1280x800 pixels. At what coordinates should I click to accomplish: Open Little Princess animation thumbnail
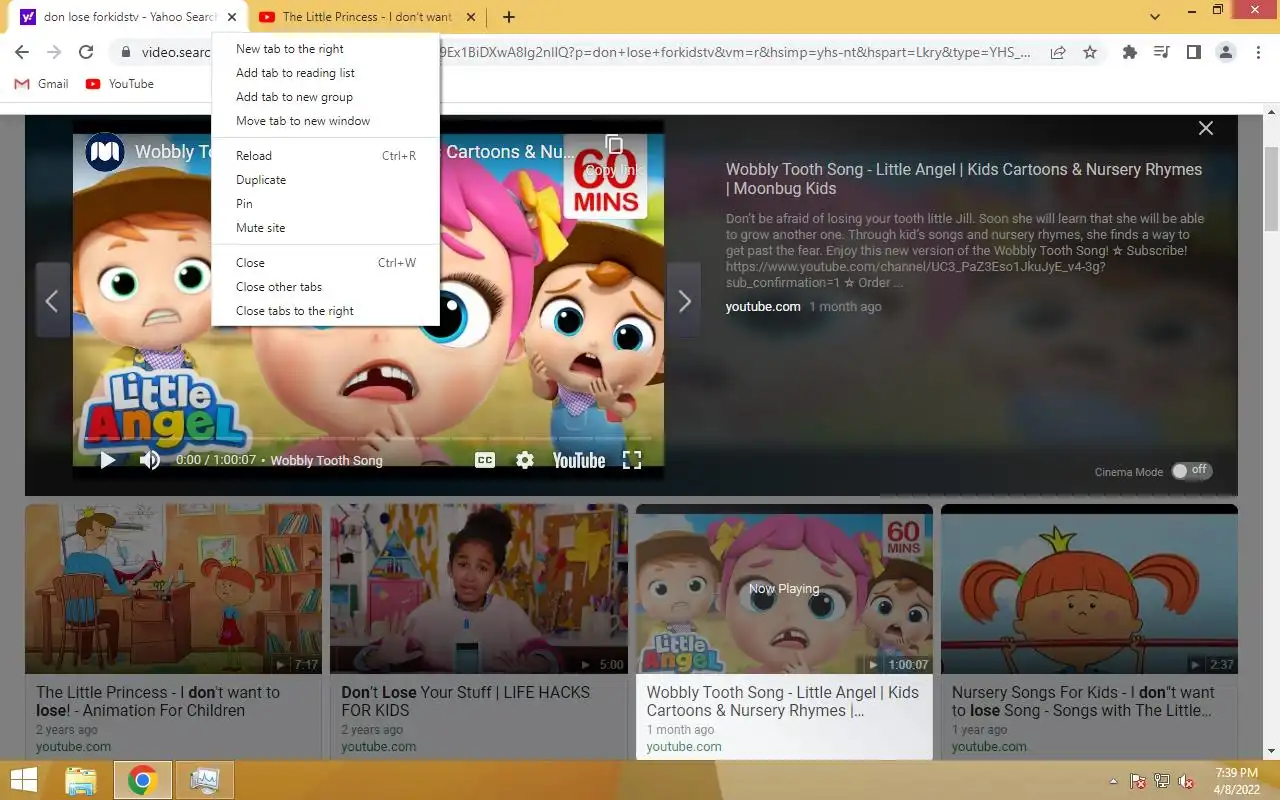click(174, 589)
